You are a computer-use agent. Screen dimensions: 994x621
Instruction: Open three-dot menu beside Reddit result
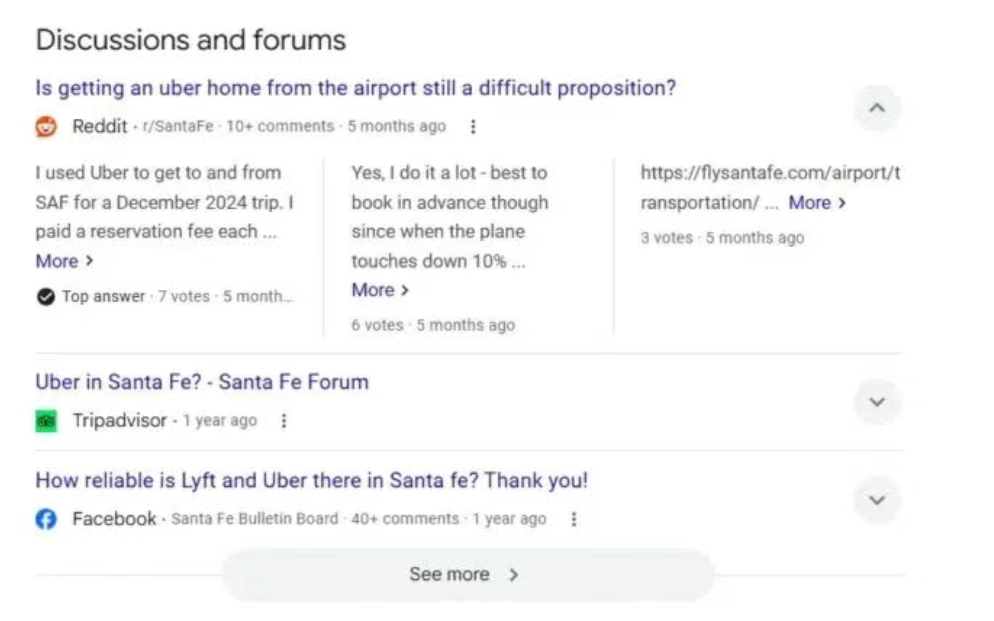tap(473, 127)
